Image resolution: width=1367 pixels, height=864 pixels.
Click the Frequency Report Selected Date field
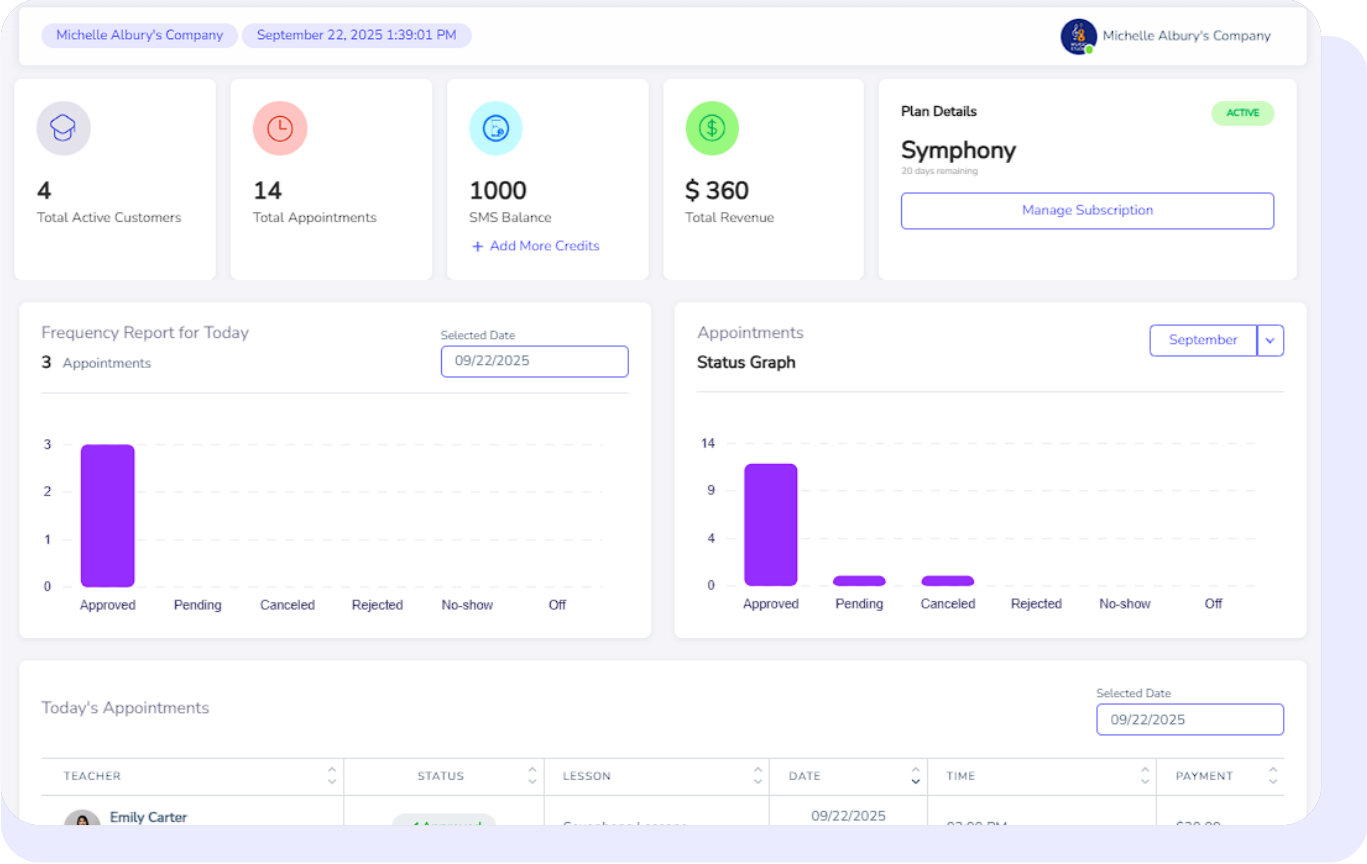pyautogui.click(x=534, y=362)
